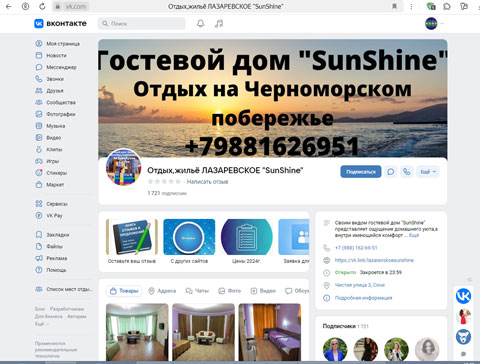Click Маркет icon in sidebar
Viewport: 480px width, 364px height.
coord(39,184)
